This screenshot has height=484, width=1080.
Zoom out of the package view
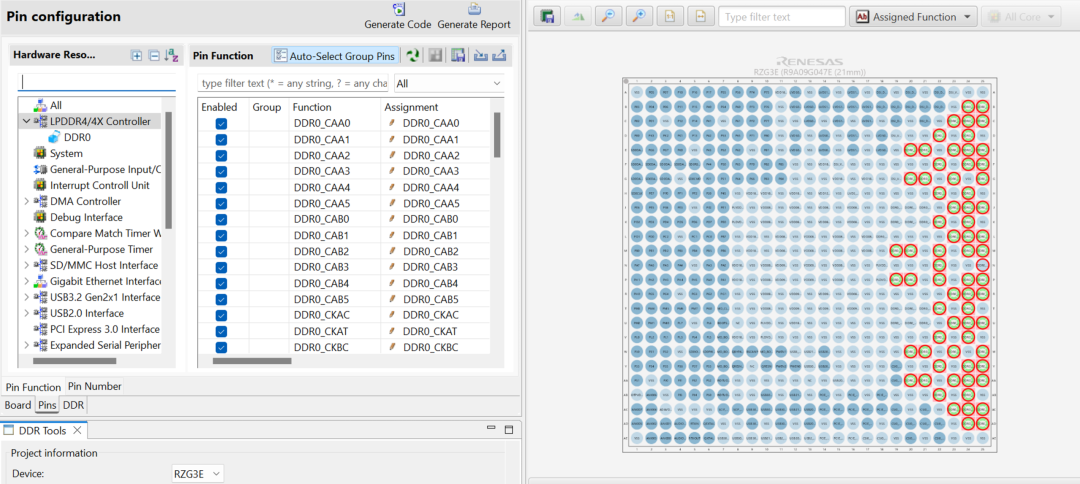pyautogui.click(x=609, y=17)
